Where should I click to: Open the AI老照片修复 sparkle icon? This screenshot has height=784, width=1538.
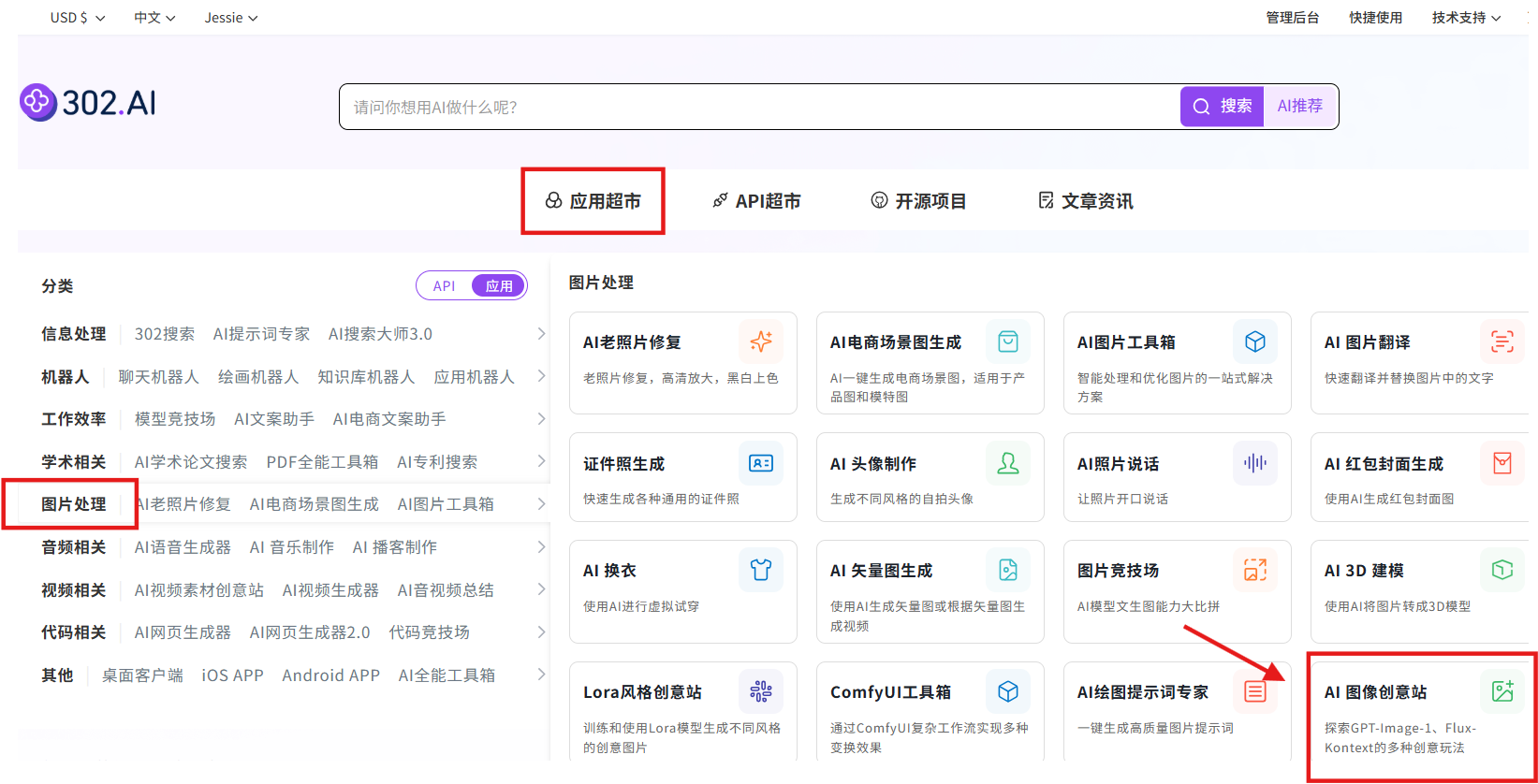coord(761,342)
